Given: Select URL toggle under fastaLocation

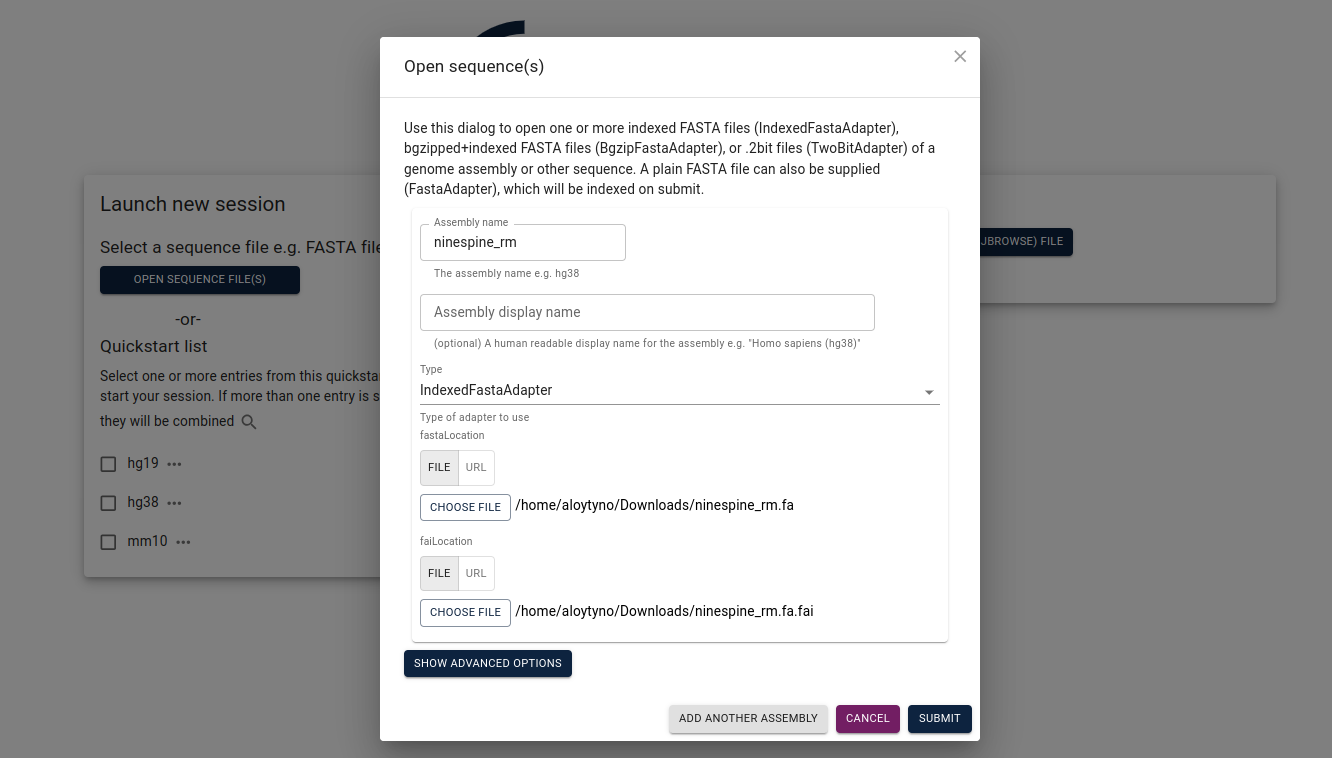Looking at the screenshot, I should (476, 468).
